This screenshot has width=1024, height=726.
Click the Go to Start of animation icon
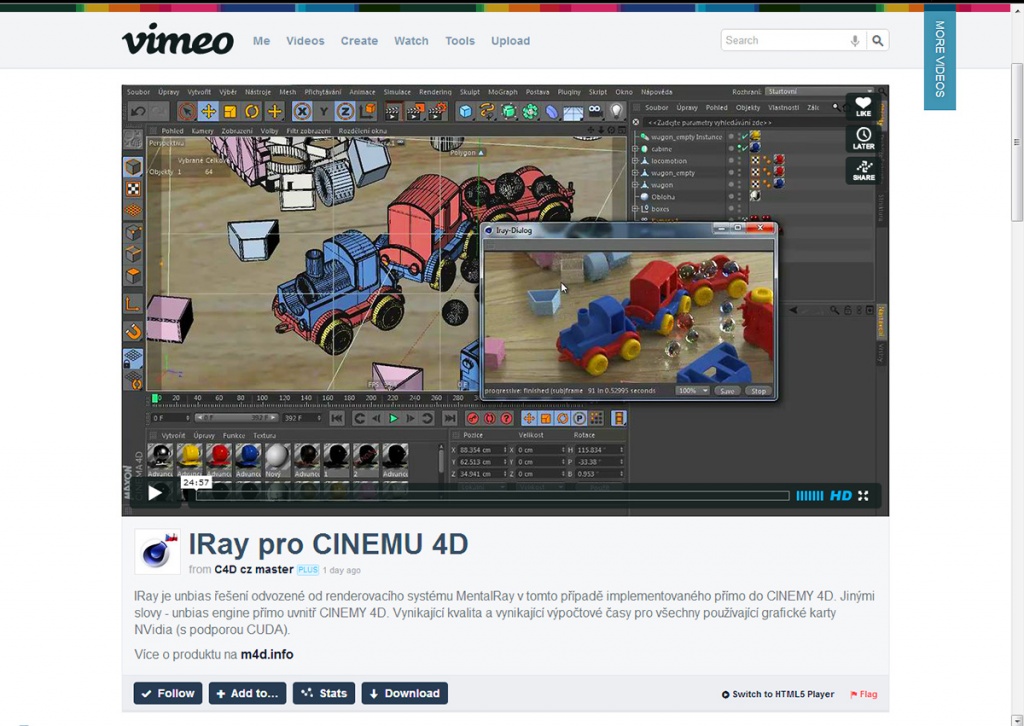(337, 418)
